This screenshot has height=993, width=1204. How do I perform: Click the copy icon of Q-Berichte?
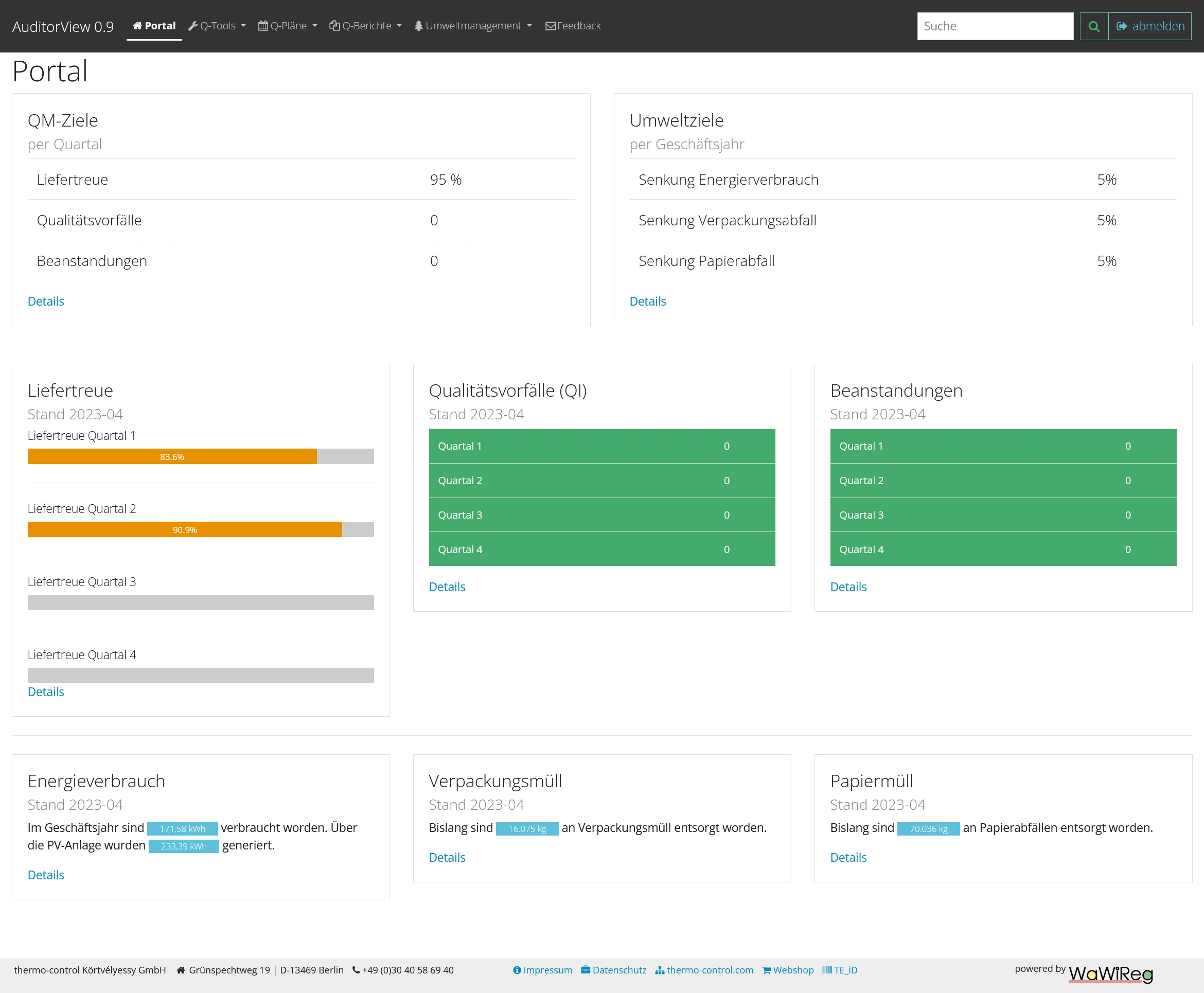tap(334, 26)
